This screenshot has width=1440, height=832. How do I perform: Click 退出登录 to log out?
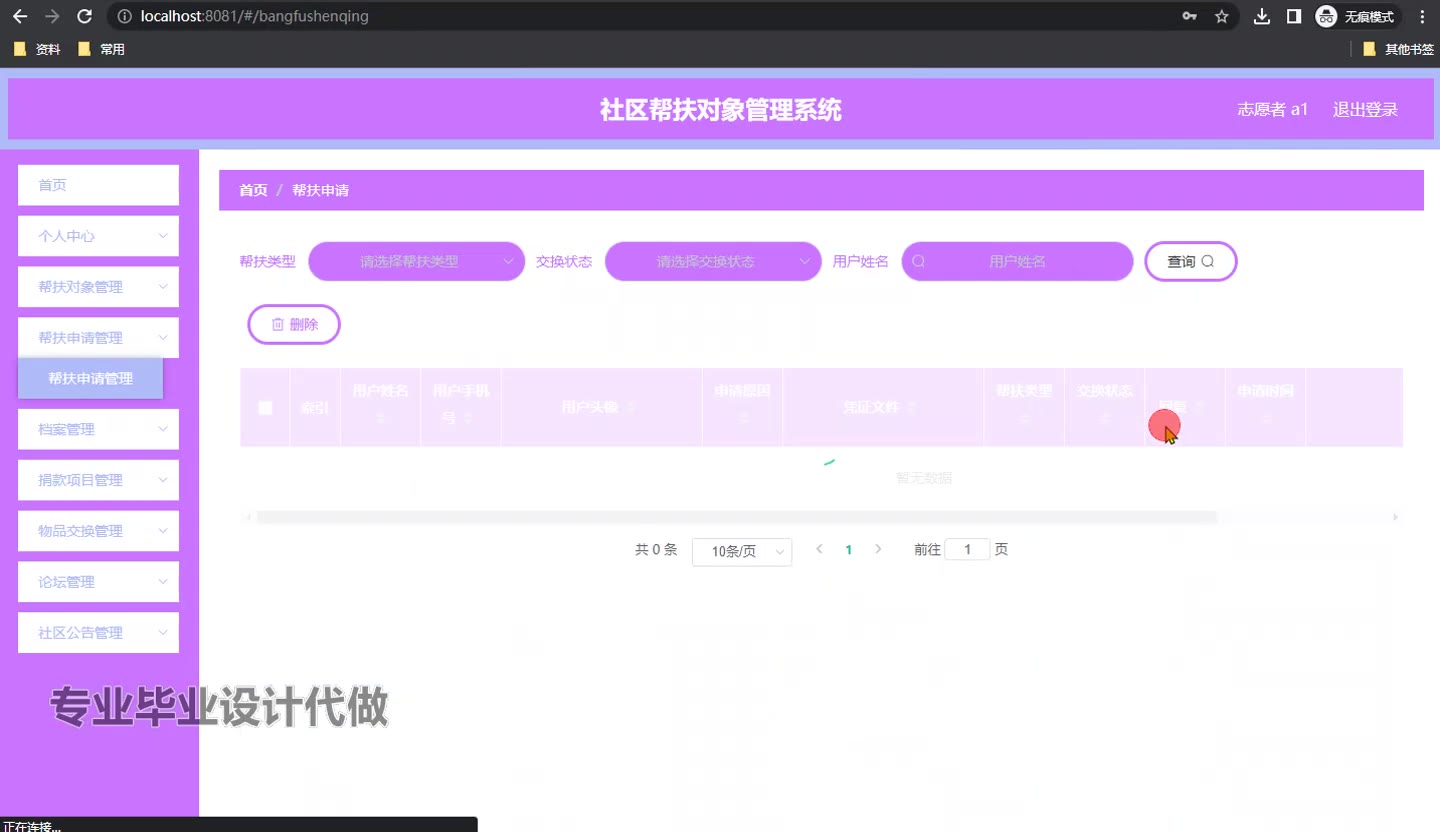(1365, 109)
